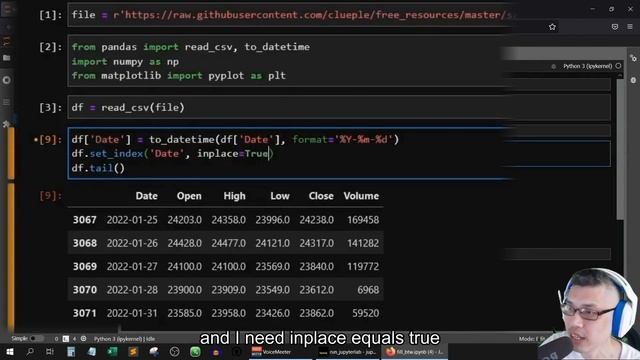Click the date cell 2022-01-25

pos(132,220)
